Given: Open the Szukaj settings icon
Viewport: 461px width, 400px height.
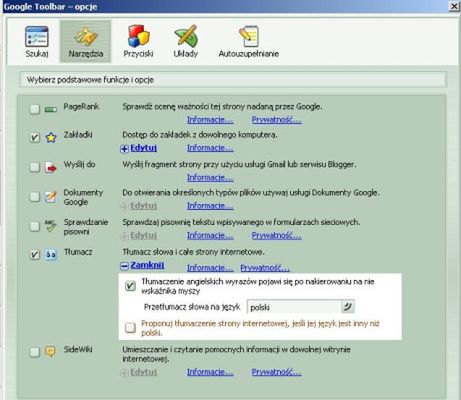Looking at the screenshot, I should point(37,36).
